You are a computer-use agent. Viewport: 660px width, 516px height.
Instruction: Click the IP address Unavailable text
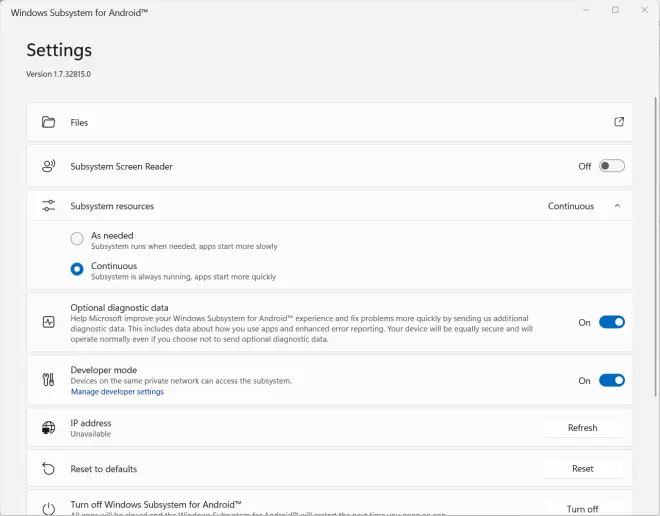90,434
